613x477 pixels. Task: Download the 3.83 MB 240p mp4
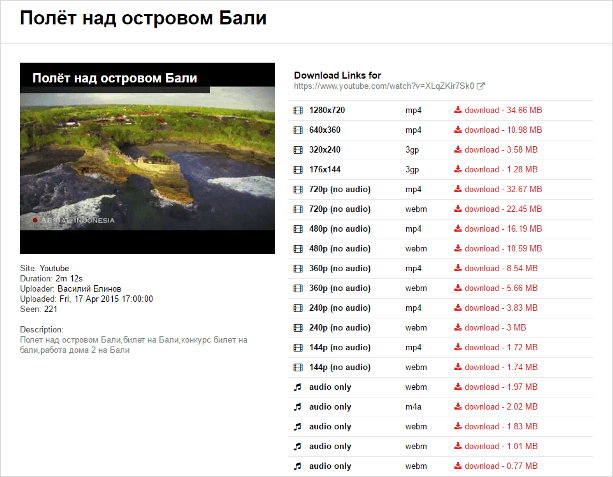495,308
